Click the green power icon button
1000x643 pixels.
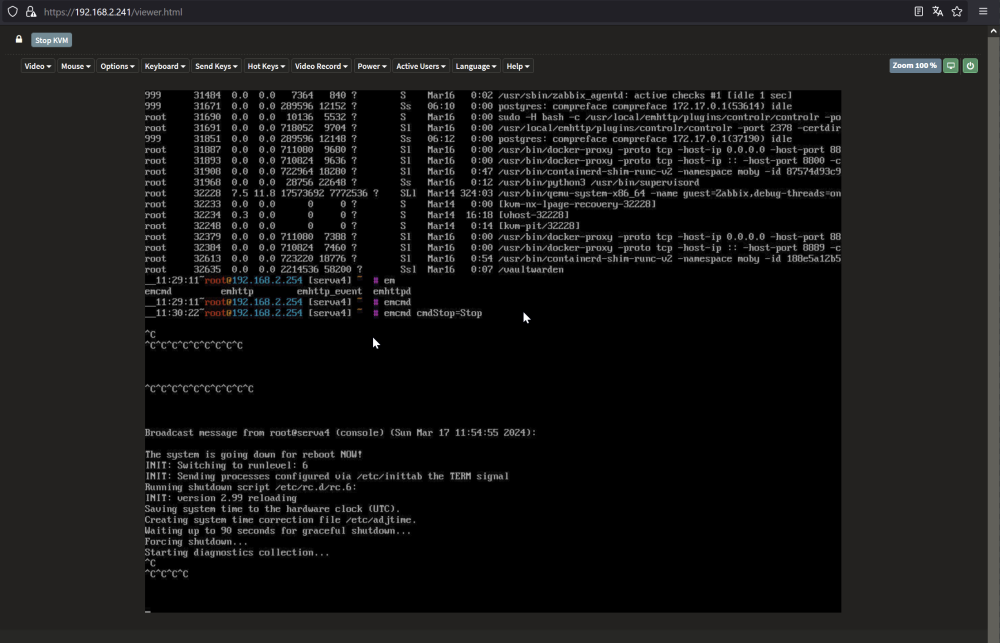tap(970, 66)
